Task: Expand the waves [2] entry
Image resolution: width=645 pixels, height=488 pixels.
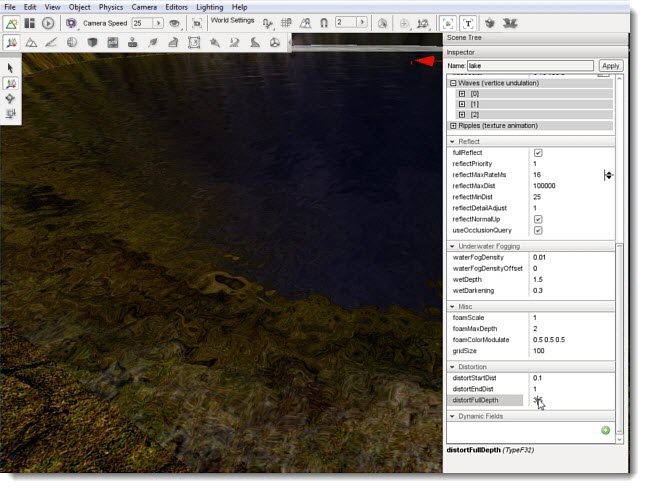Action: coord(462,115)
